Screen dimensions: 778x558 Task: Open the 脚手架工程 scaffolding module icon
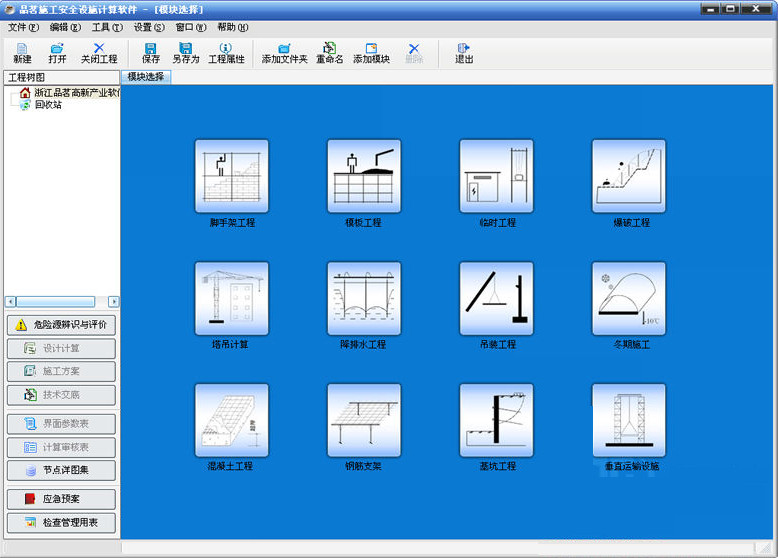tap(232, 176)
